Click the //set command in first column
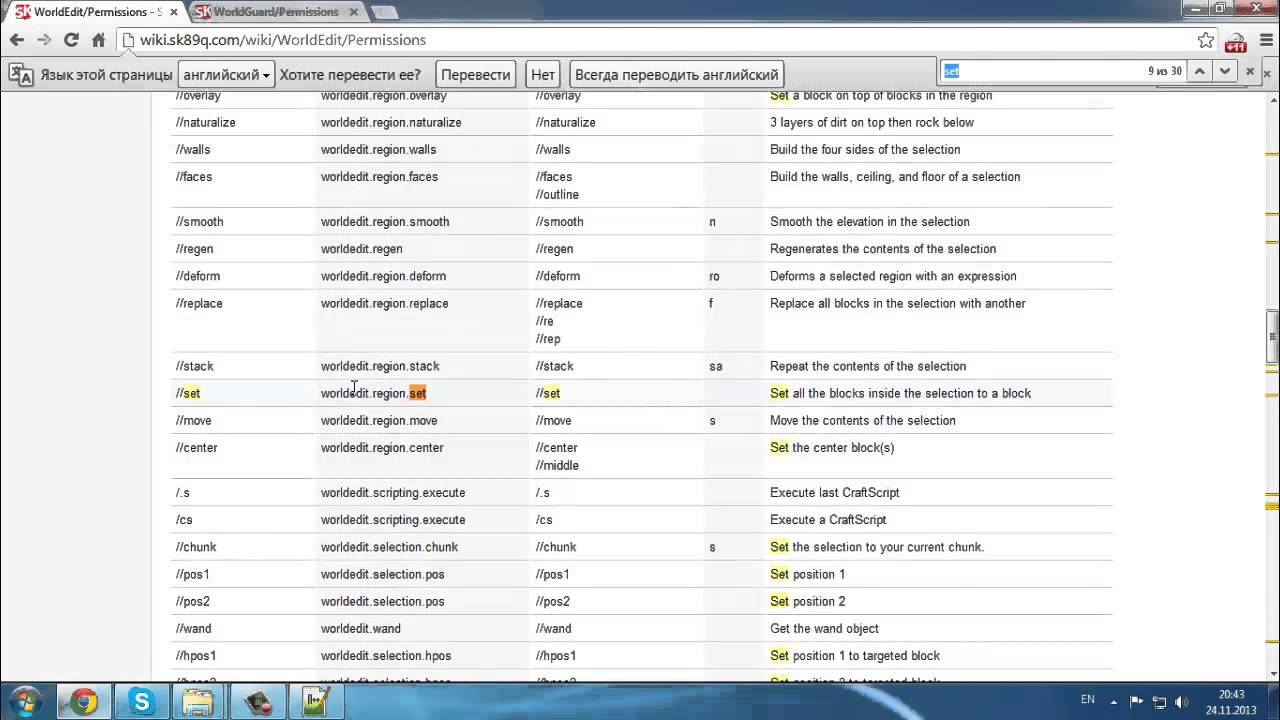The height and width of the screenshot is (720, 1280). tap(188, 393)
